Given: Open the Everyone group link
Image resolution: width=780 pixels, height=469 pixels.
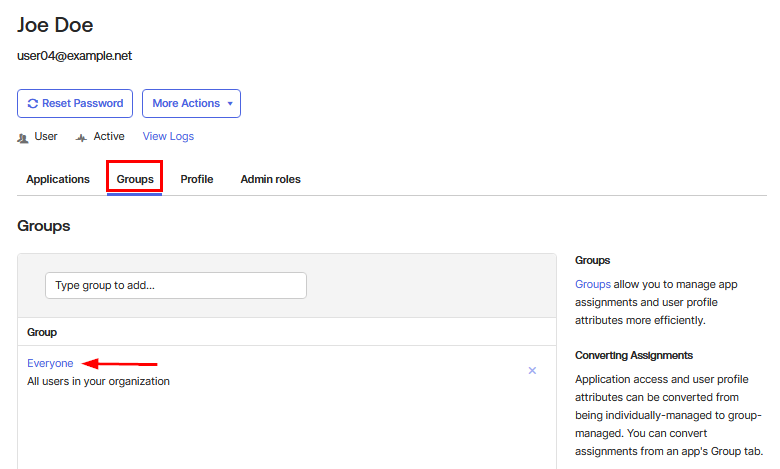Looking at the screenshot, I should click(50, 363).
